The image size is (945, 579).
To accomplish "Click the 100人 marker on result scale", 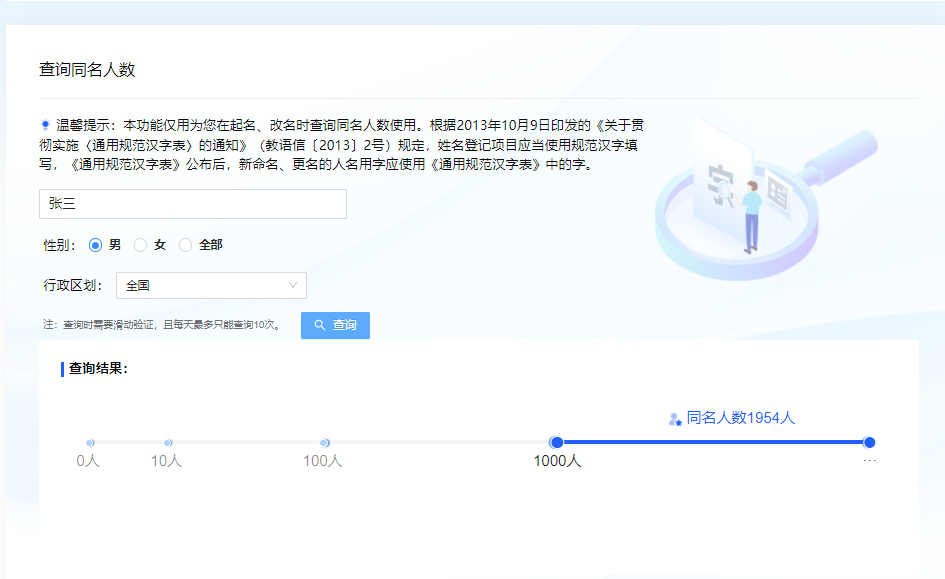I will (324, 442).
